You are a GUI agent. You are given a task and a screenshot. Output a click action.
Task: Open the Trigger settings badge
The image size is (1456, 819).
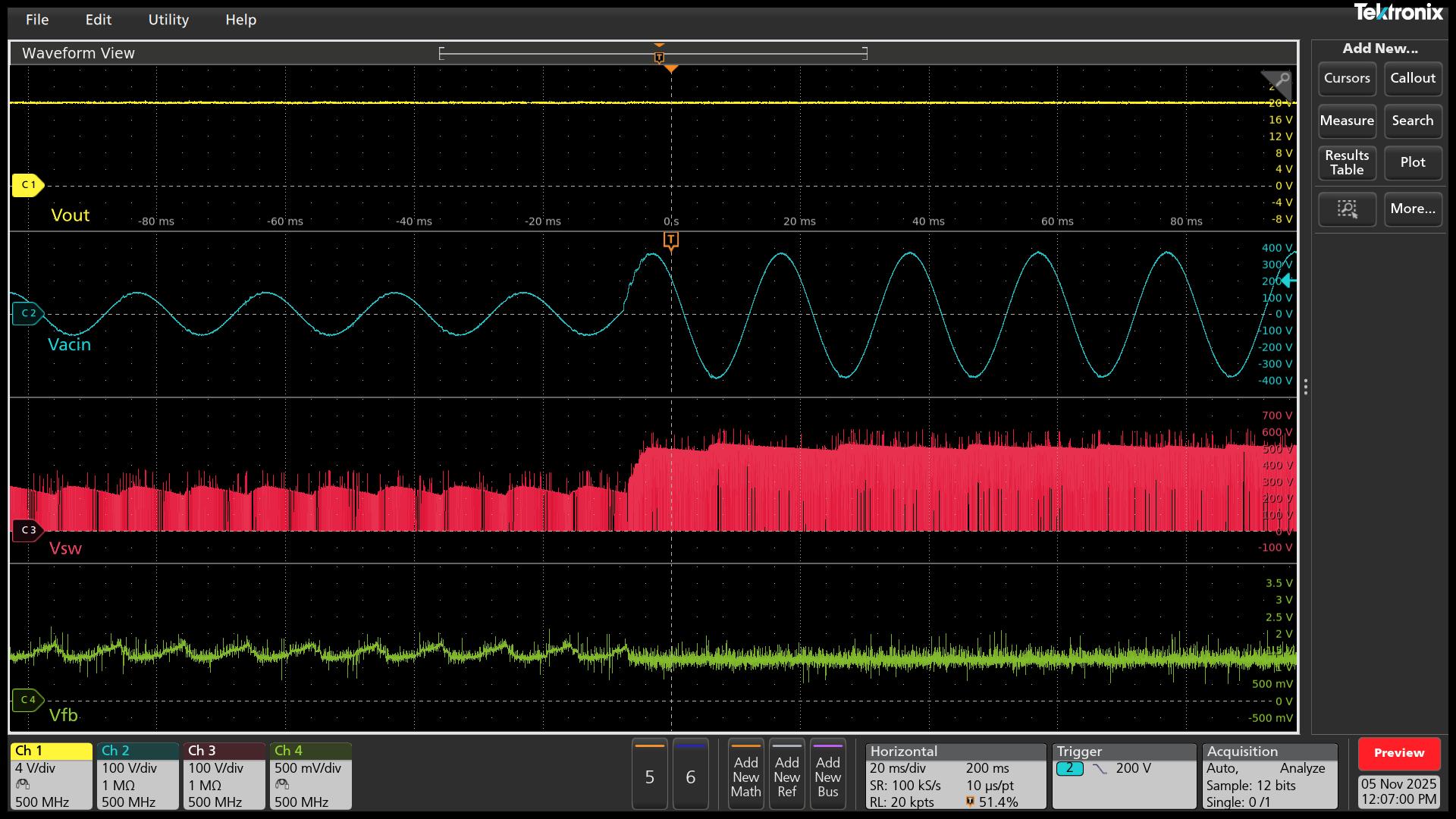point(1123,776)
